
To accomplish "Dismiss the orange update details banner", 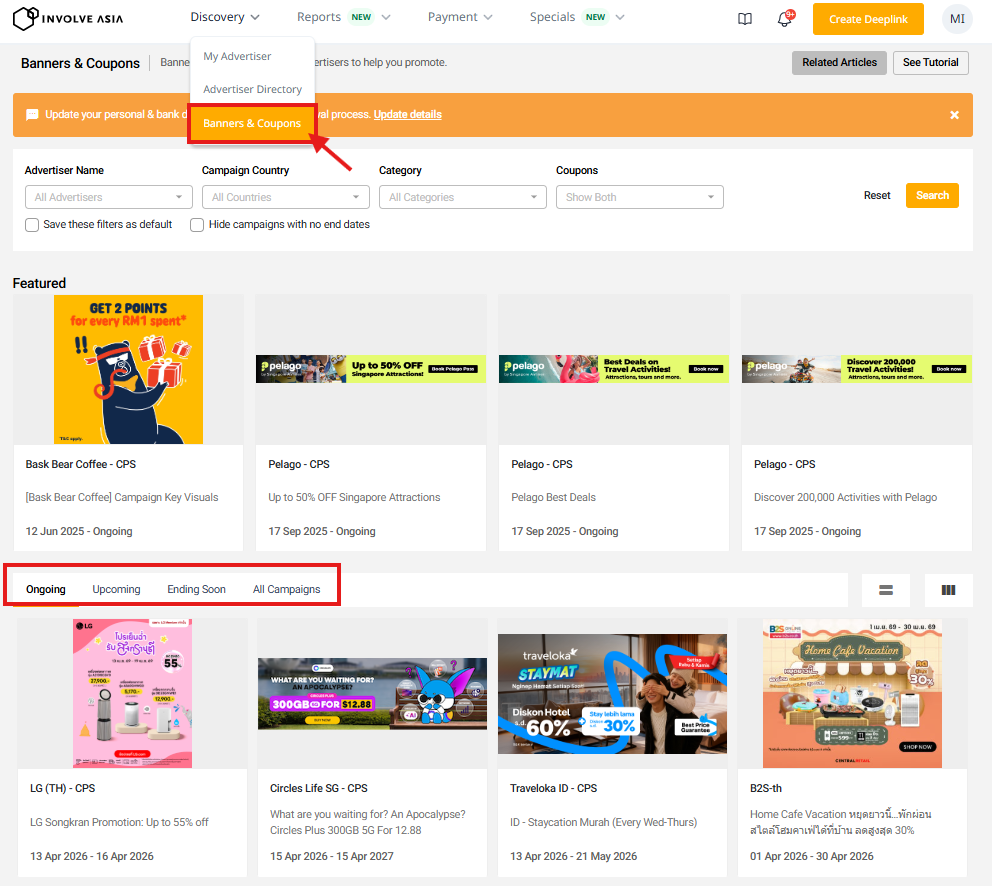I will 954,115.
